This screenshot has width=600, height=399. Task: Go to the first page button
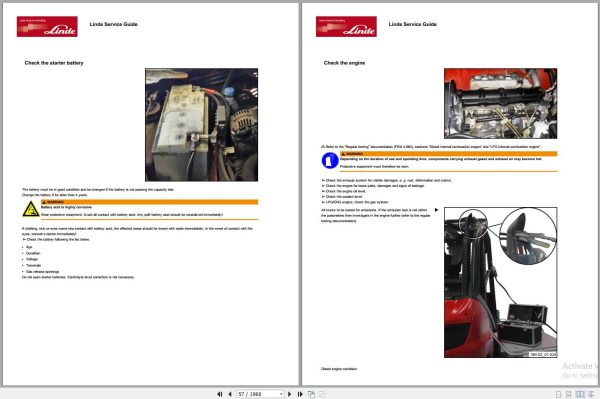220,394
